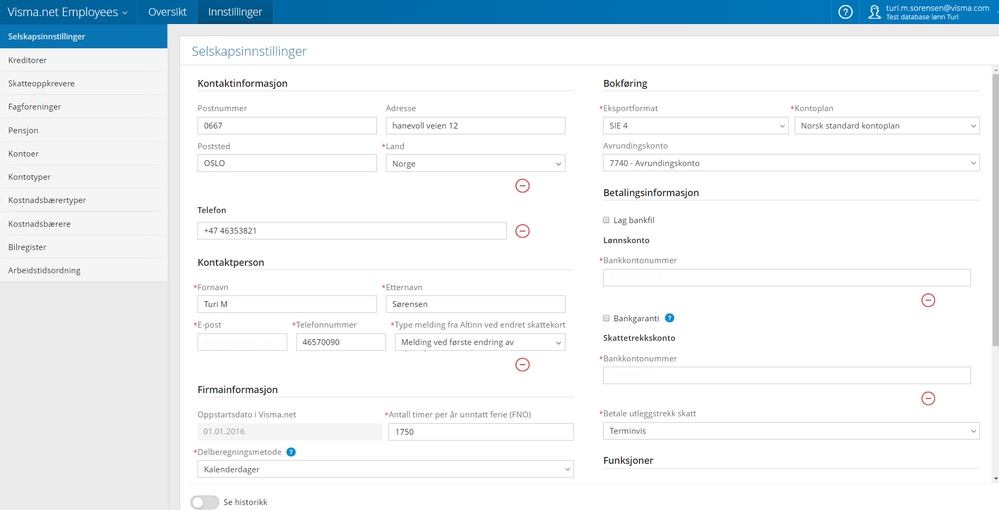Open the Delberegningsmetode dropdown showing Kalenderdager
The height and width of the screenshot is (510, 999).
[385, 469]
